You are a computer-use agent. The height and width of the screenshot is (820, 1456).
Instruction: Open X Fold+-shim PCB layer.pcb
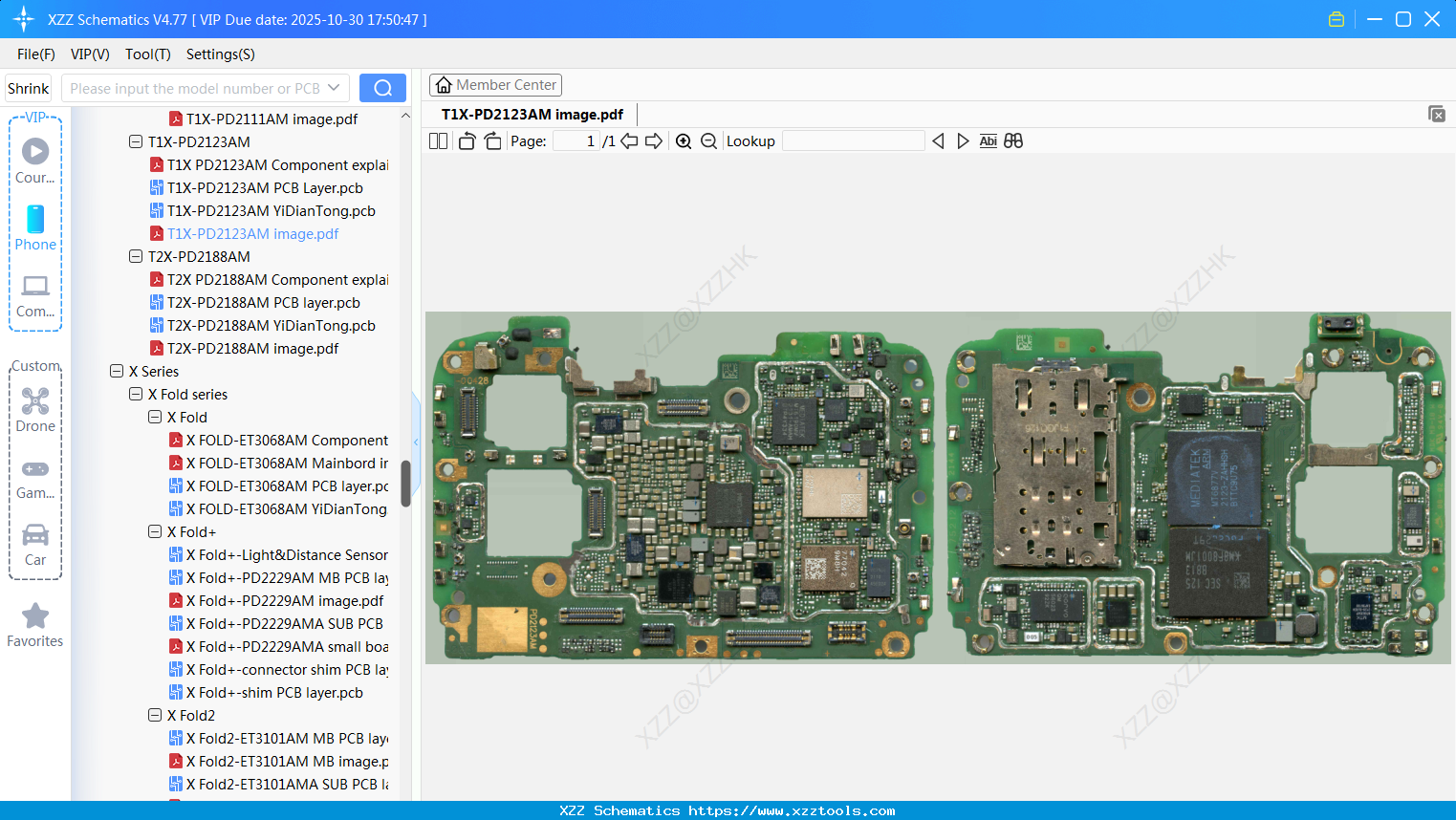(266, 692)
